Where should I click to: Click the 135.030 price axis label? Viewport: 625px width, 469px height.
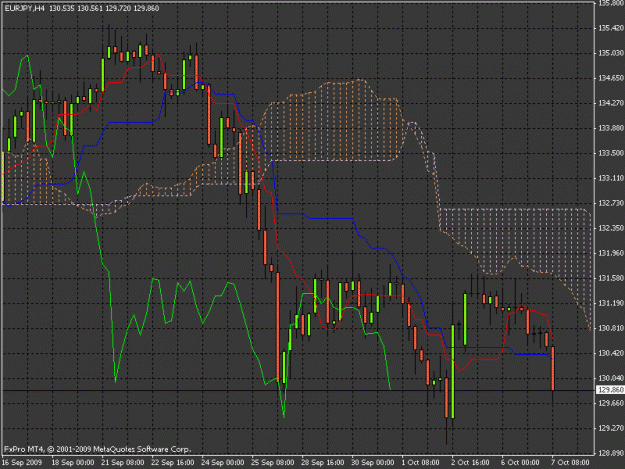pyautogui.click(x=611, y=53)
